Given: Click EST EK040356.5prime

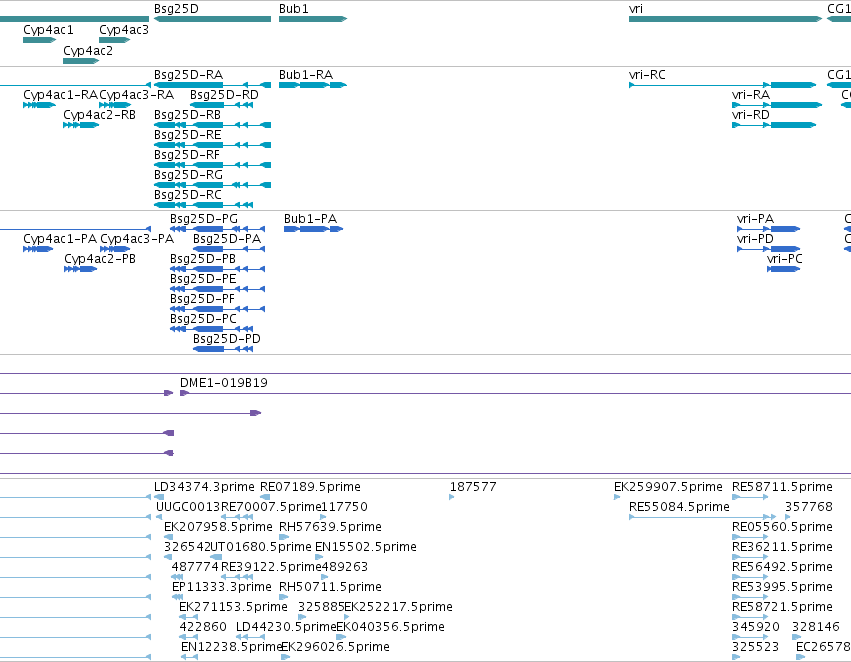Looking at the screenshot, I should 340,637.
